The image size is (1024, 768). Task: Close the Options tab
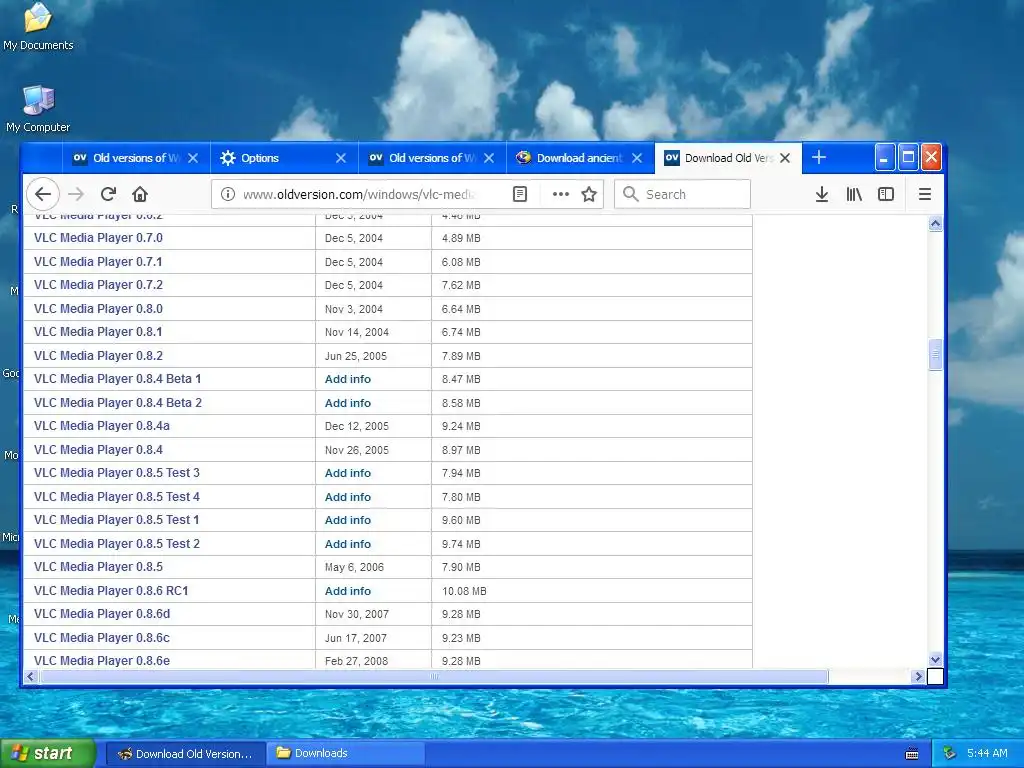tap(341, 158)
